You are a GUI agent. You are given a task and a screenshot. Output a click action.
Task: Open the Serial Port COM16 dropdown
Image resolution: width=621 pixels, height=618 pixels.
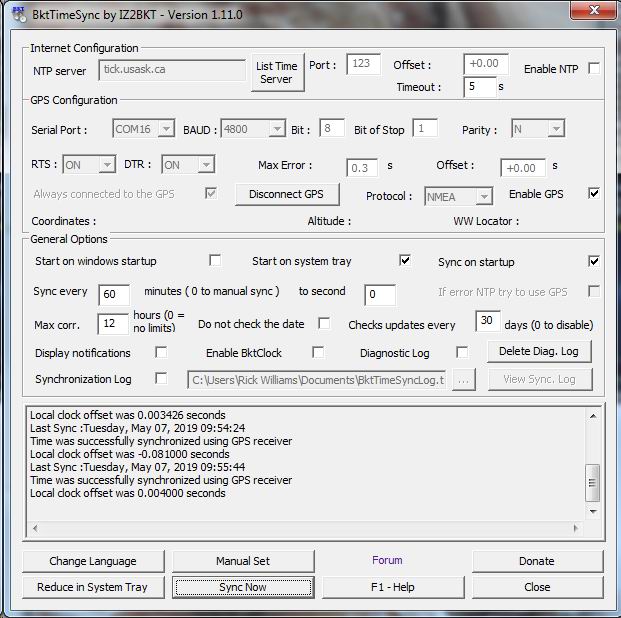pyautogui.click(x=167, y=129)
